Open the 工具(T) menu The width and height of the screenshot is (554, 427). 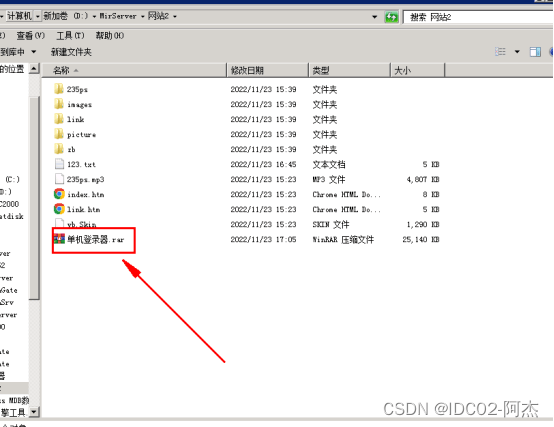(x=70, y=36)
